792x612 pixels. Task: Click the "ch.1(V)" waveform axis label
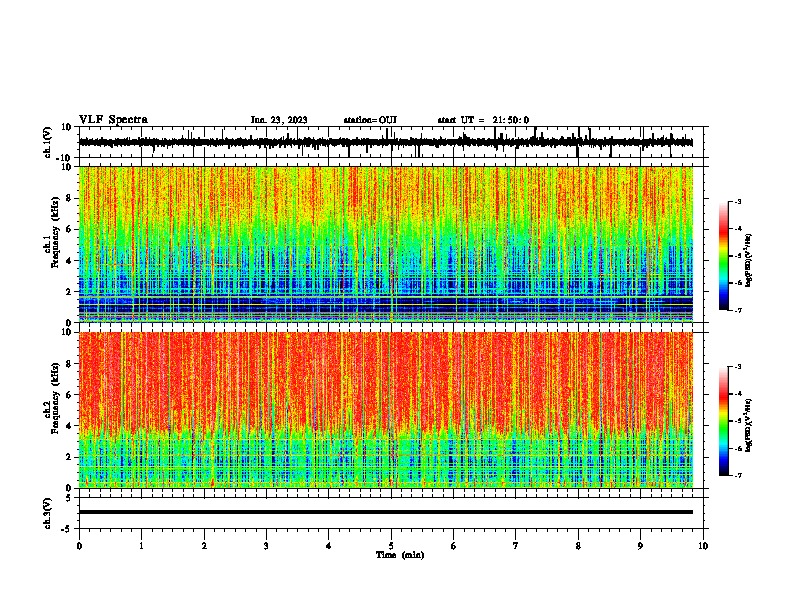tap(48, 142)
